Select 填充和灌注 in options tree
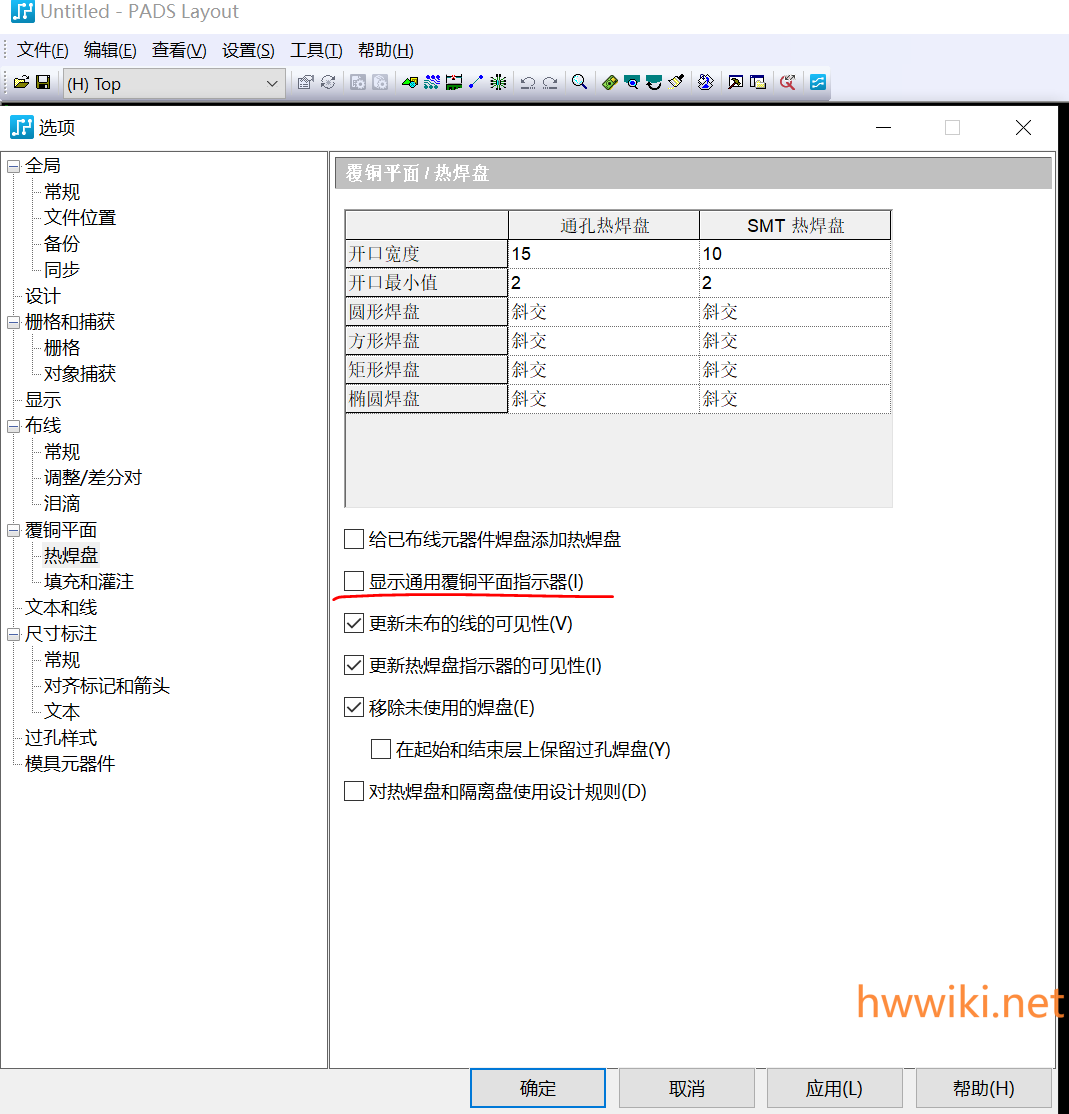This screenshot has width=1069, height=1114. [89, 582]
